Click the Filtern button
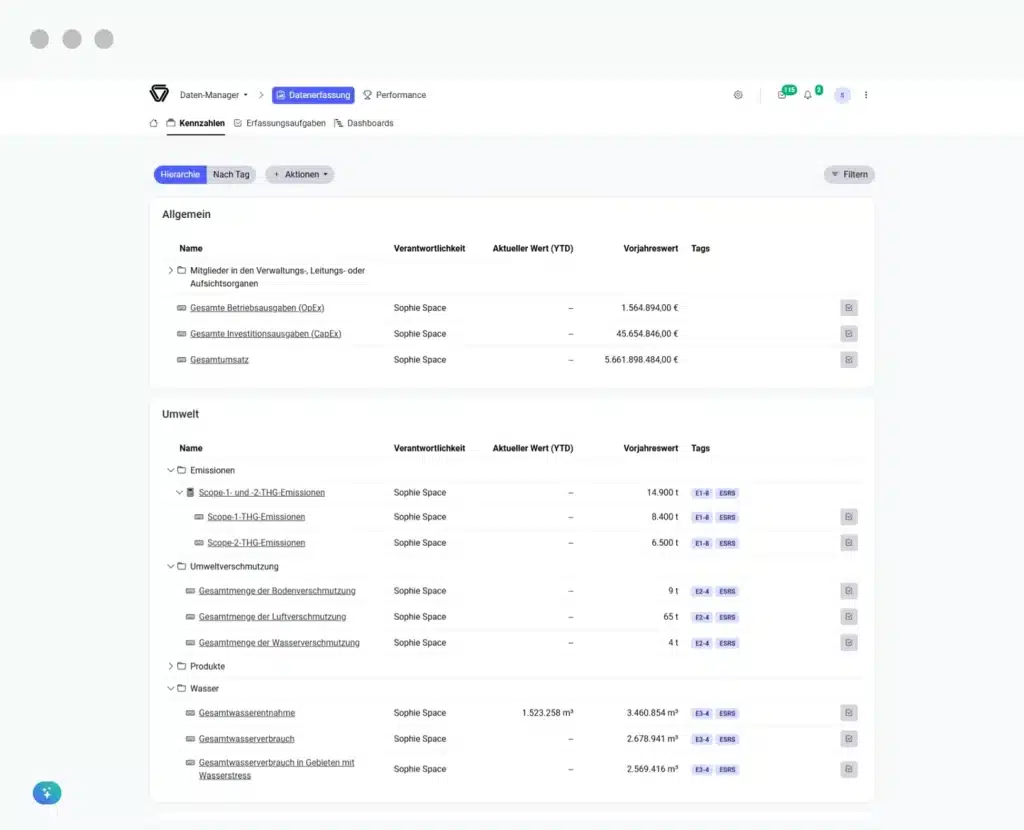Image resolution: width=1024 pixels, height=830 pixels. click(x=849, y=174)
